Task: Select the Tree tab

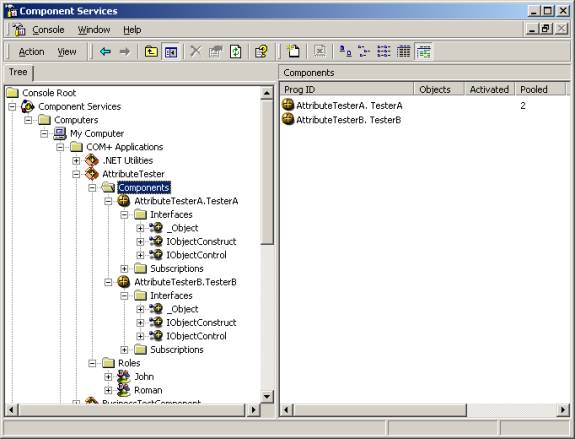Action: [x=18, y=72]
